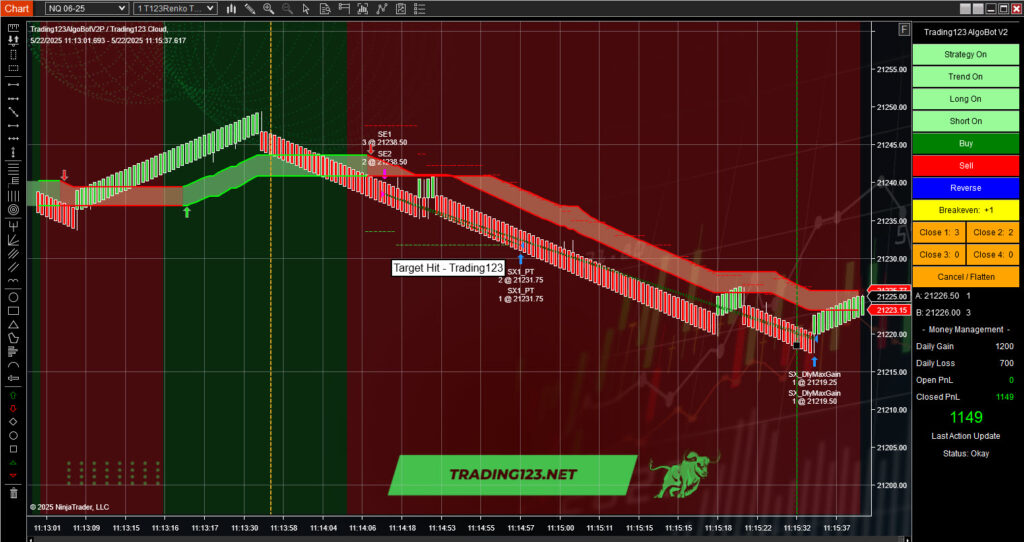This screenshot has height=542, width=1024.
Task: Click the zoom out magnifier
Action: point(287,8)
